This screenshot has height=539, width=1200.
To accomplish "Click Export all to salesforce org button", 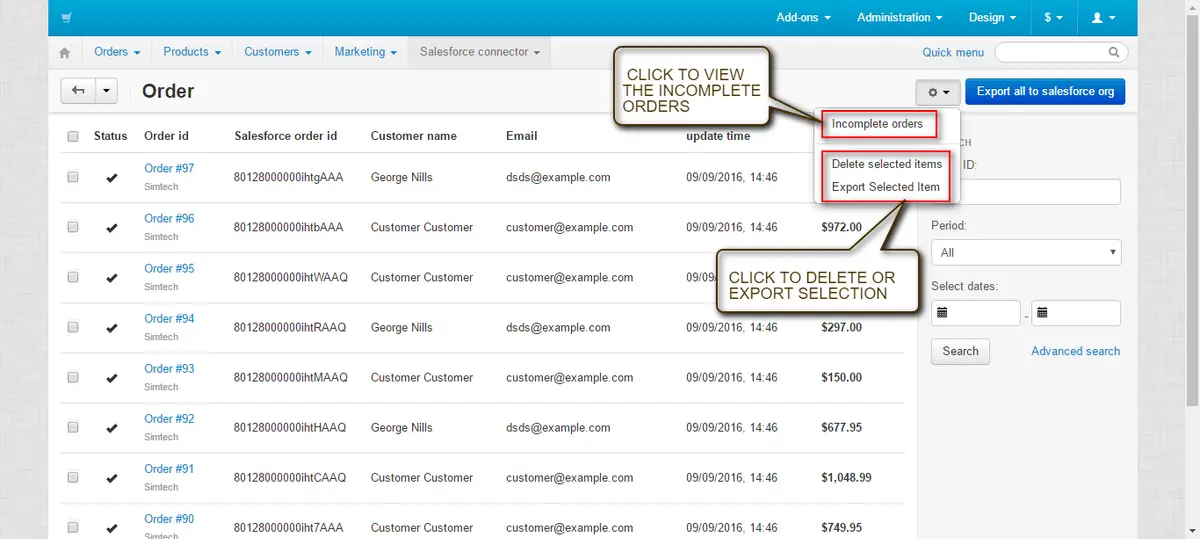I will 1045,92.
